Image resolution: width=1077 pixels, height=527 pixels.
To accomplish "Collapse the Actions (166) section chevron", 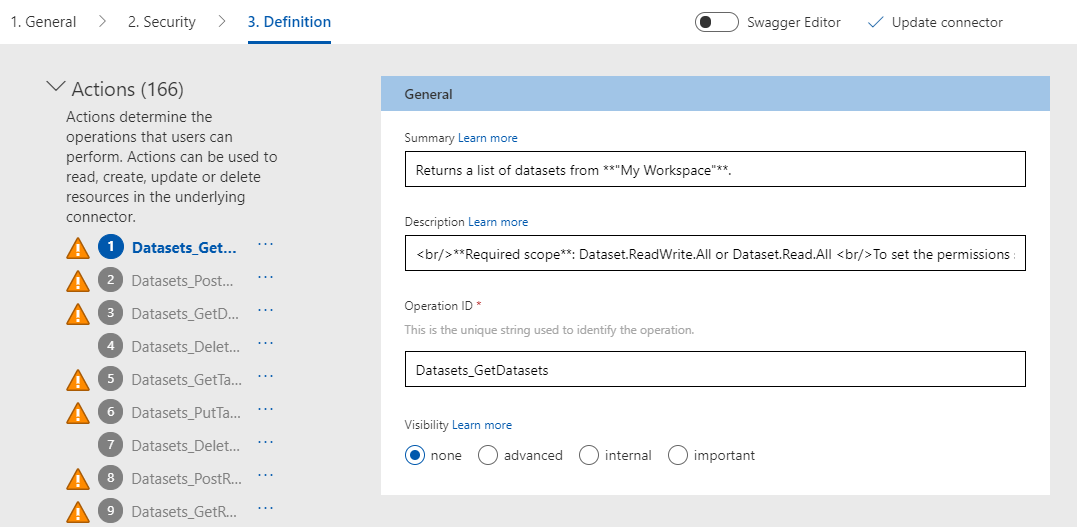I will [55, 87].
